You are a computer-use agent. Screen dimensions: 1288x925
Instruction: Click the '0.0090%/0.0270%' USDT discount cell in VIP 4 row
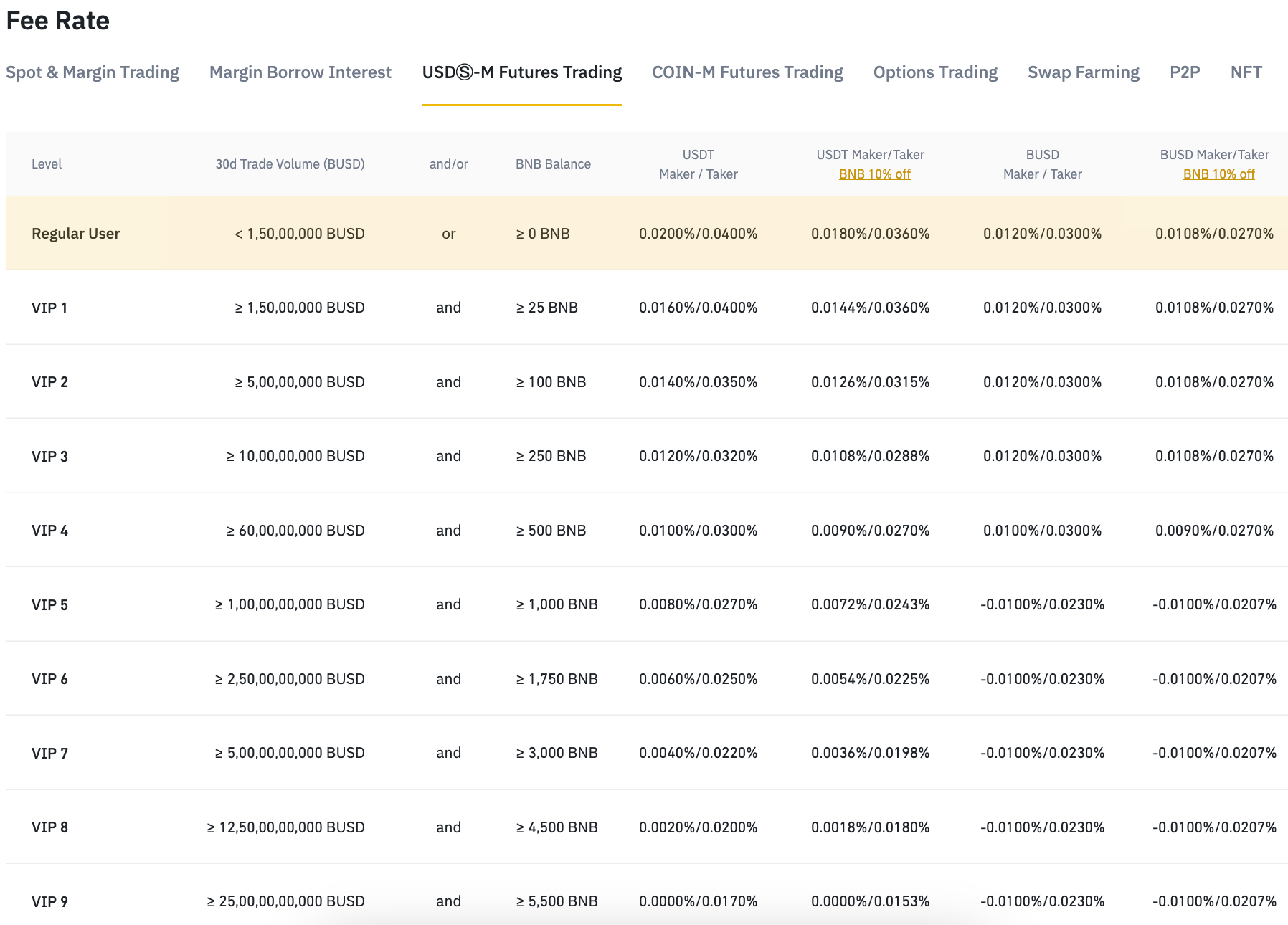(871, 531)
